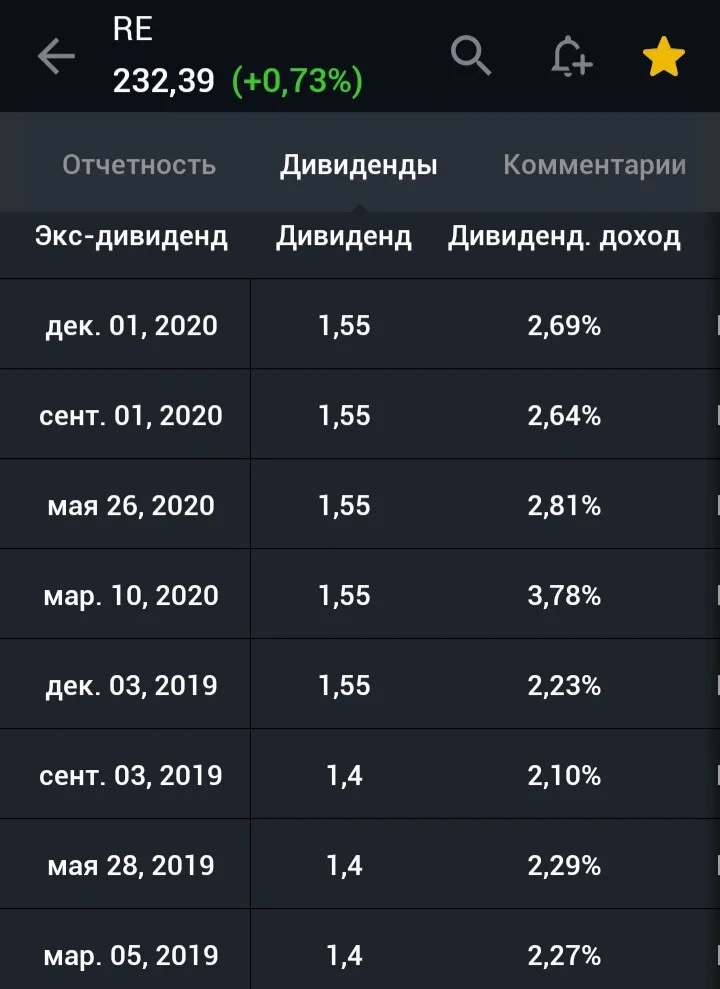Tap the 2,29% yield for мая 28, 2019
720x989 pixels.
564,865
